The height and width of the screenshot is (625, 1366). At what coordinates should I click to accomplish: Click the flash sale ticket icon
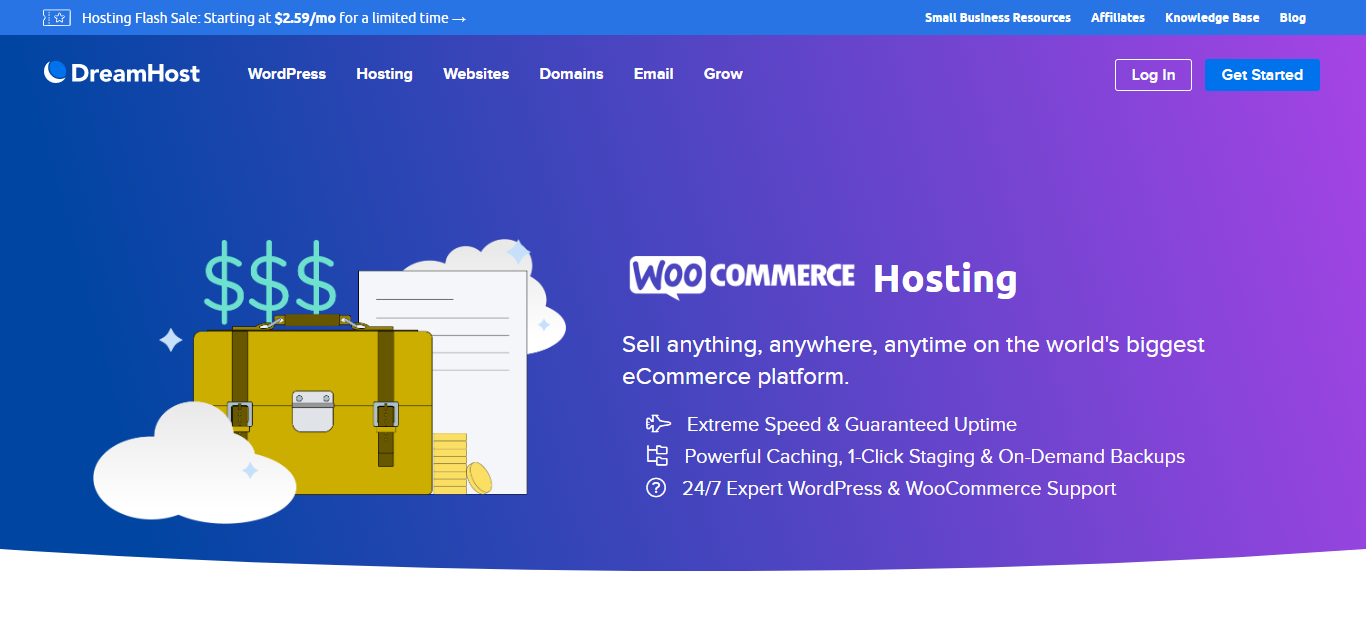[x=57, y=18]
